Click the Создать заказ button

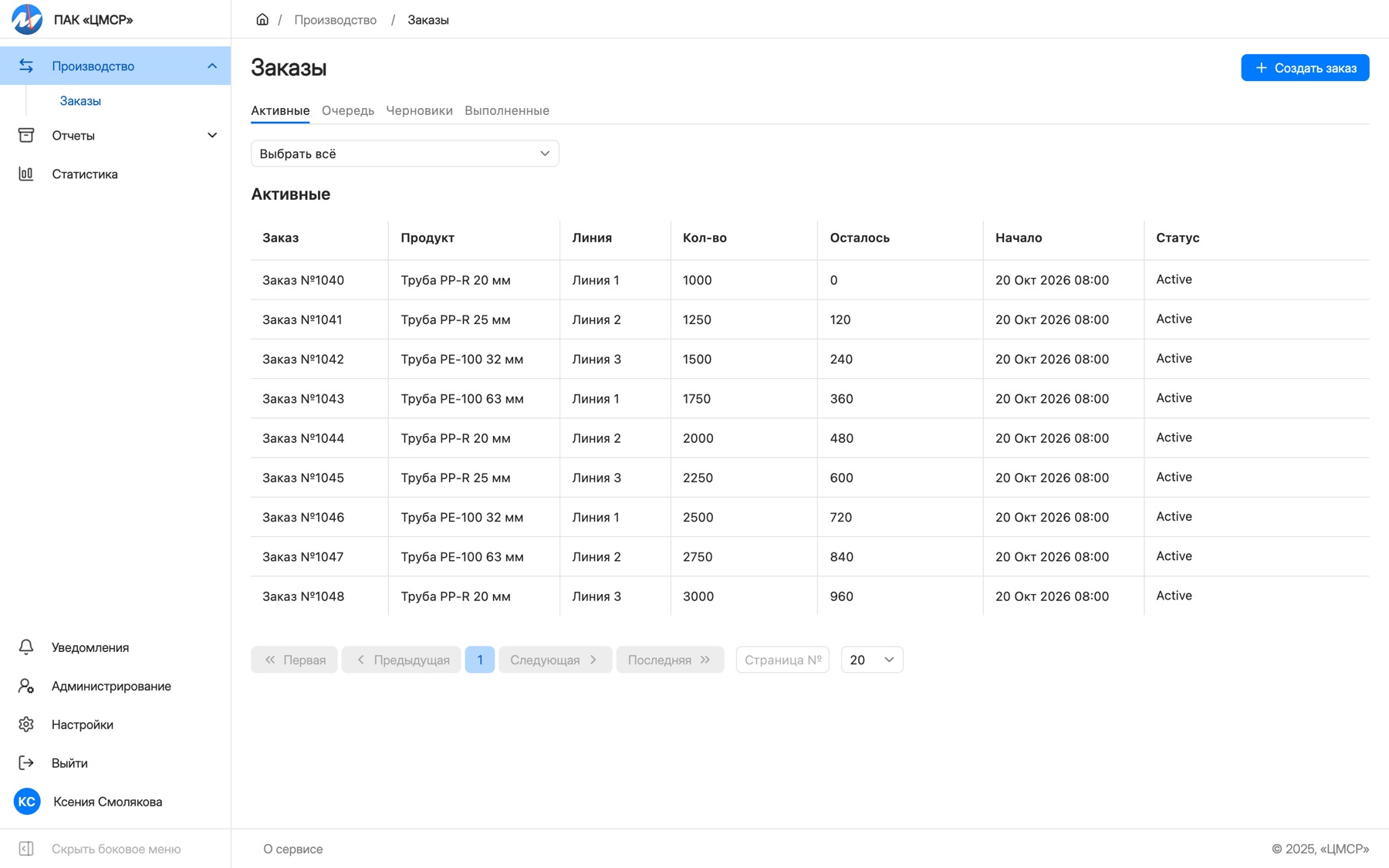[x=1305, y=68]
